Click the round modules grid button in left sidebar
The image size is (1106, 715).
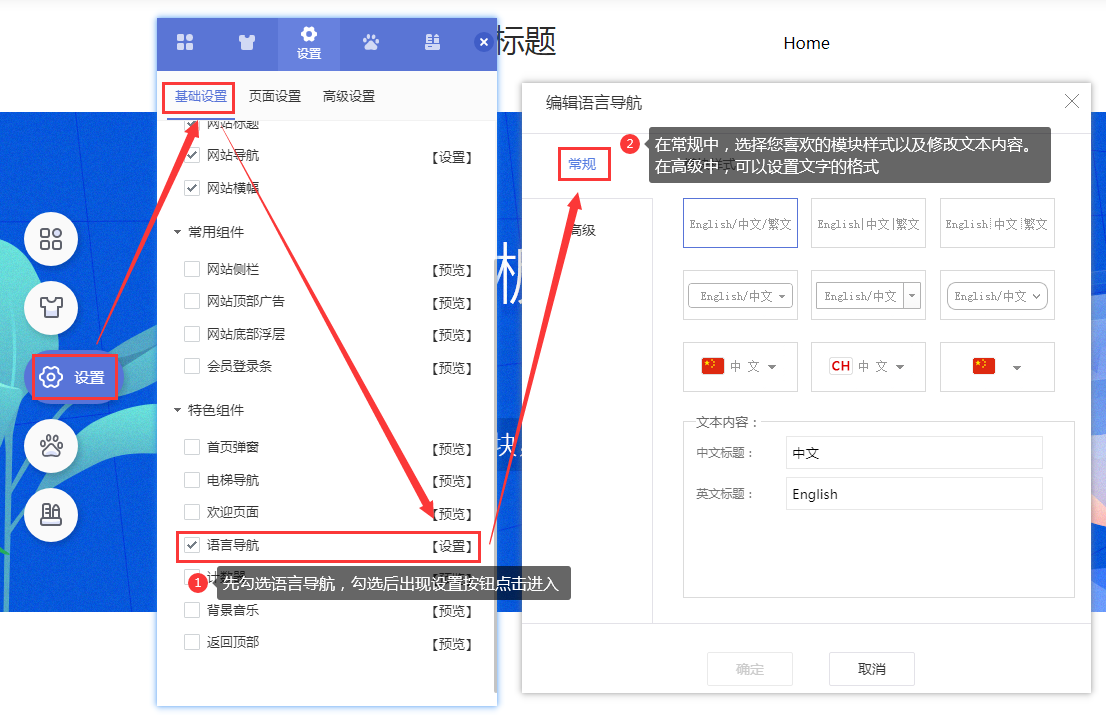tap(51, 239)
